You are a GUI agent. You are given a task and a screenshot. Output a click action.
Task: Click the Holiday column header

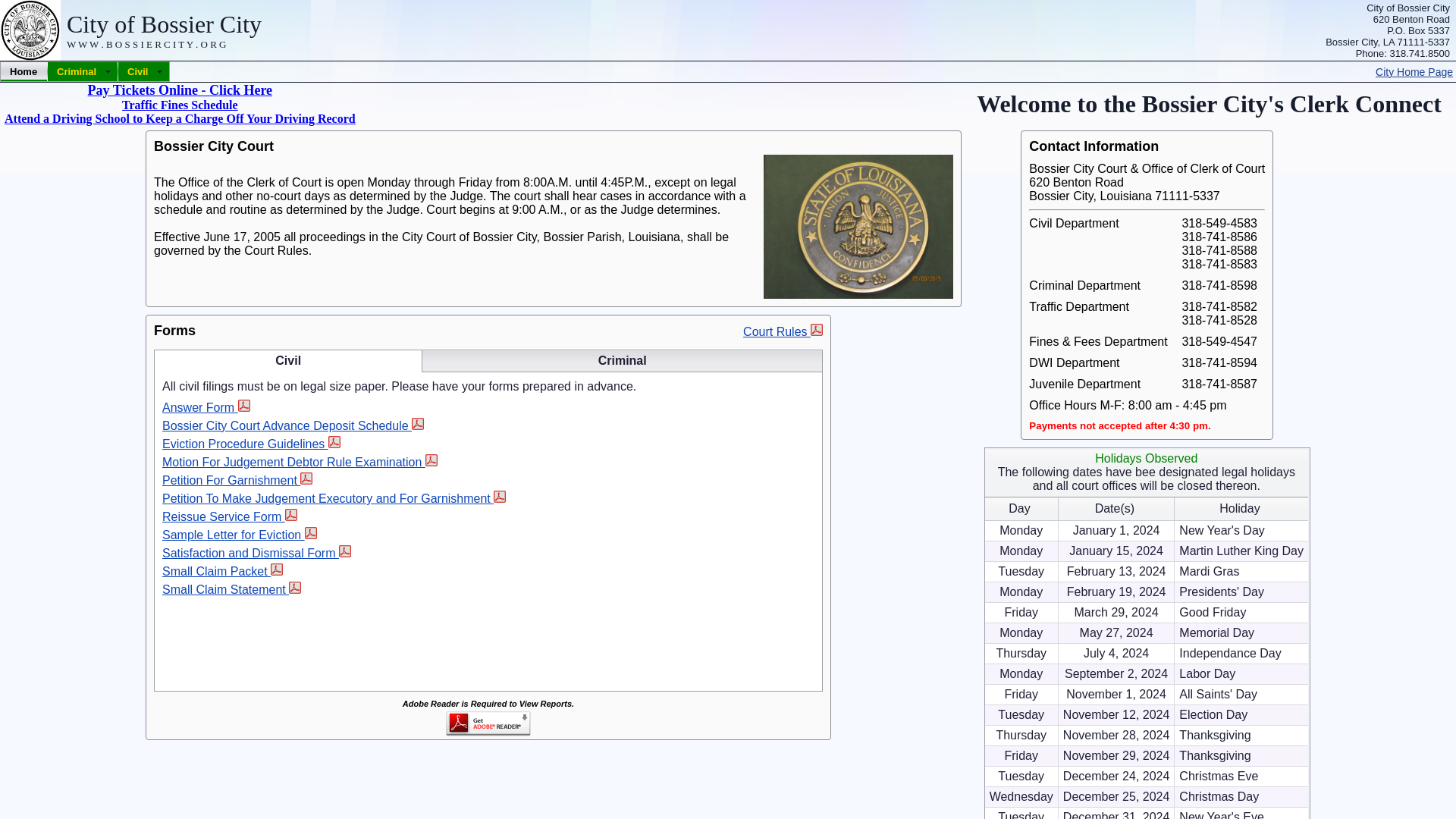[1240, 509]
